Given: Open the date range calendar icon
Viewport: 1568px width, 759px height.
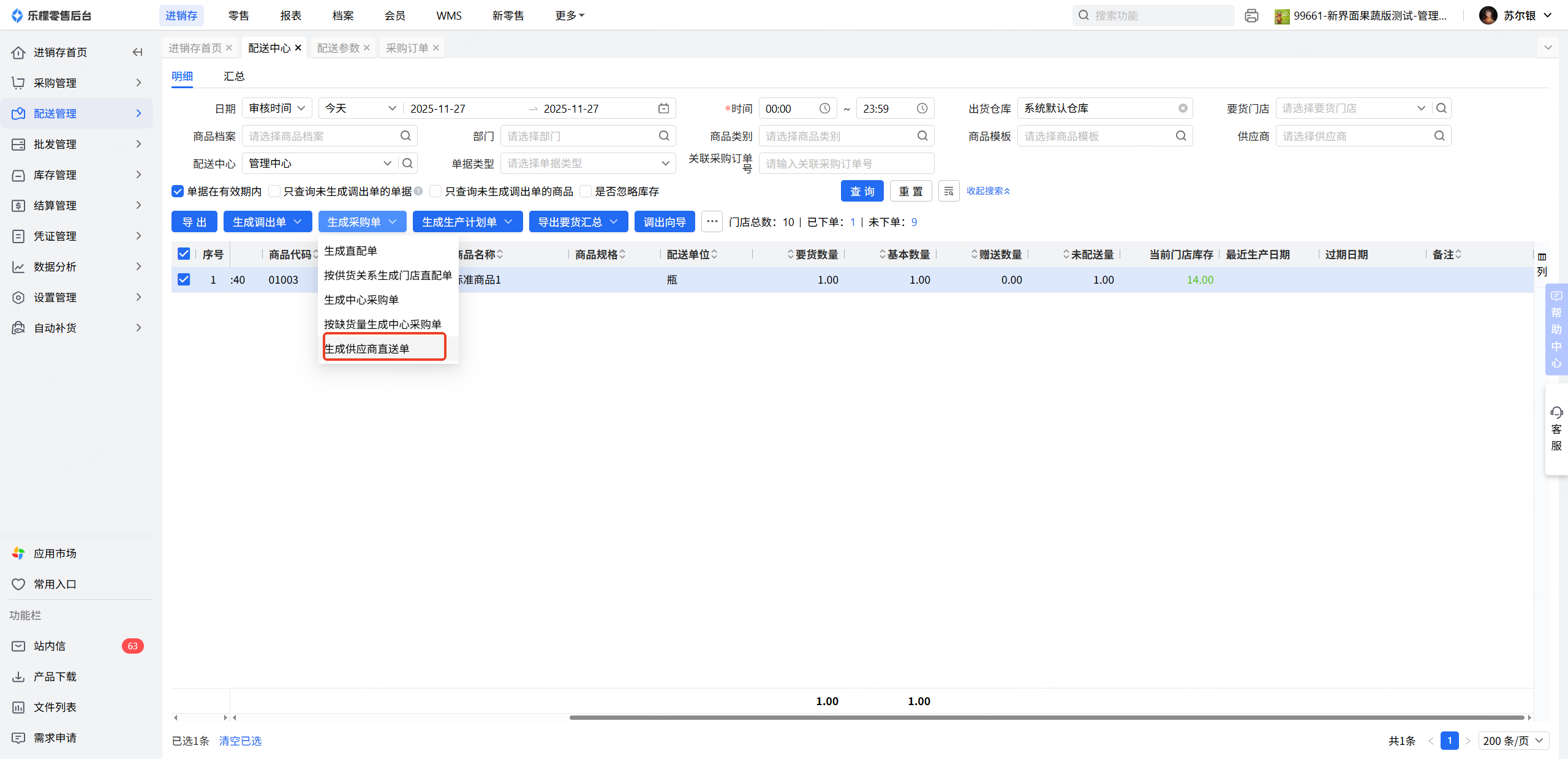Looking at the screenshot, I should [x=663, y=108].
